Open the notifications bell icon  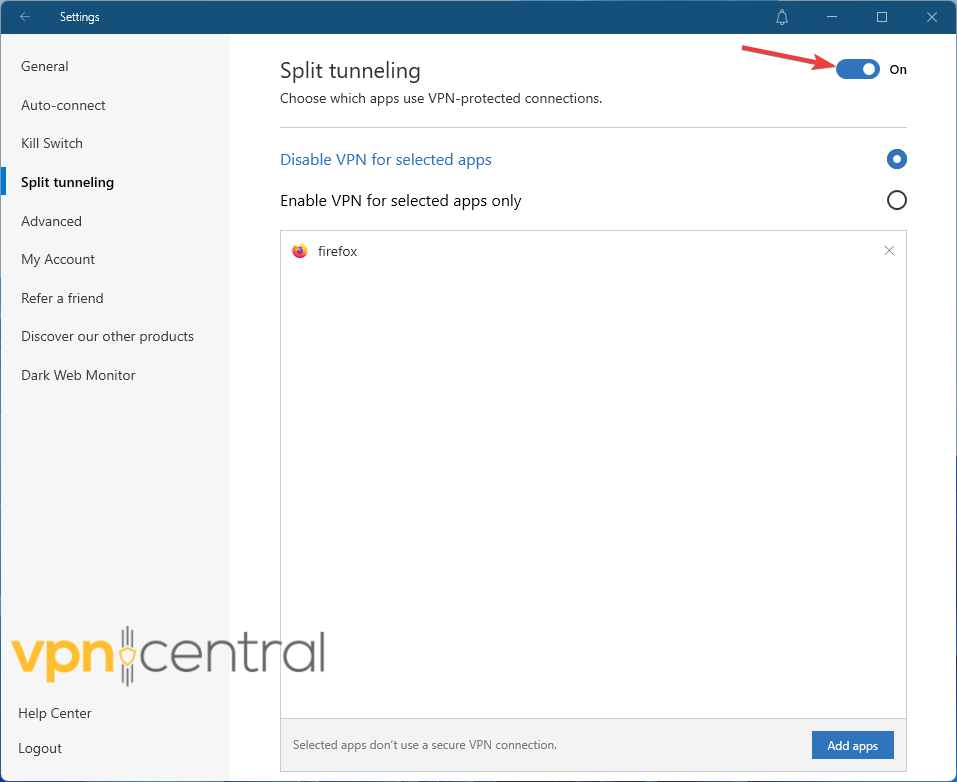point(782,17)
